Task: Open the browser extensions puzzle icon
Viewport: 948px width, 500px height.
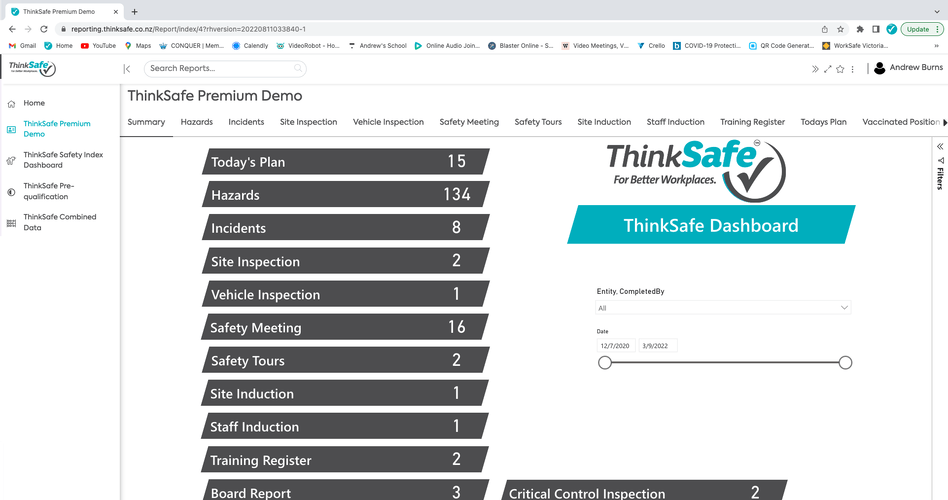Action: (x=860, y=29)
